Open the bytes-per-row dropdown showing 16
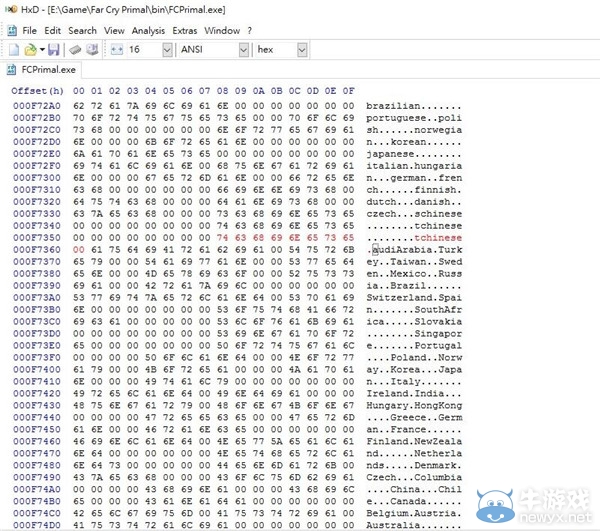The image size is (600, 531). pos(167,50)
